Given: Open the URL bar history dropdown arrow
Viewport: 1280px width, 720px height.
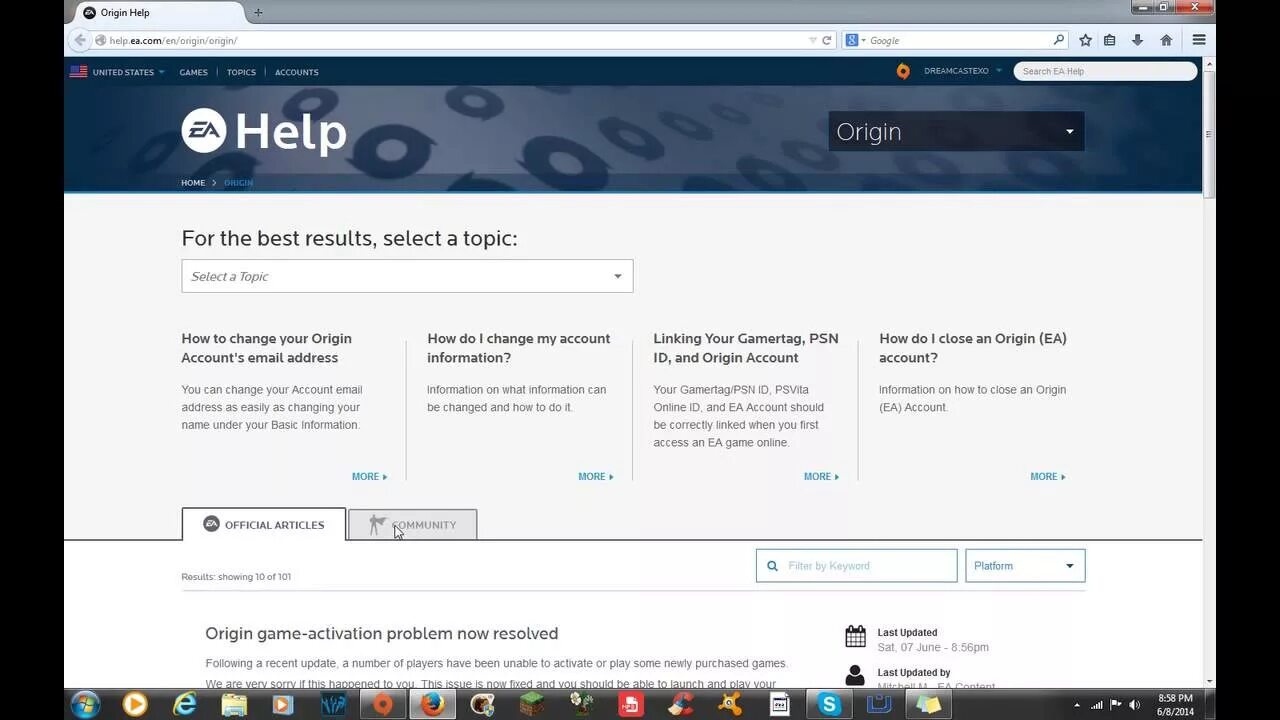Looking at the screenshot, I should coord(813,40).
